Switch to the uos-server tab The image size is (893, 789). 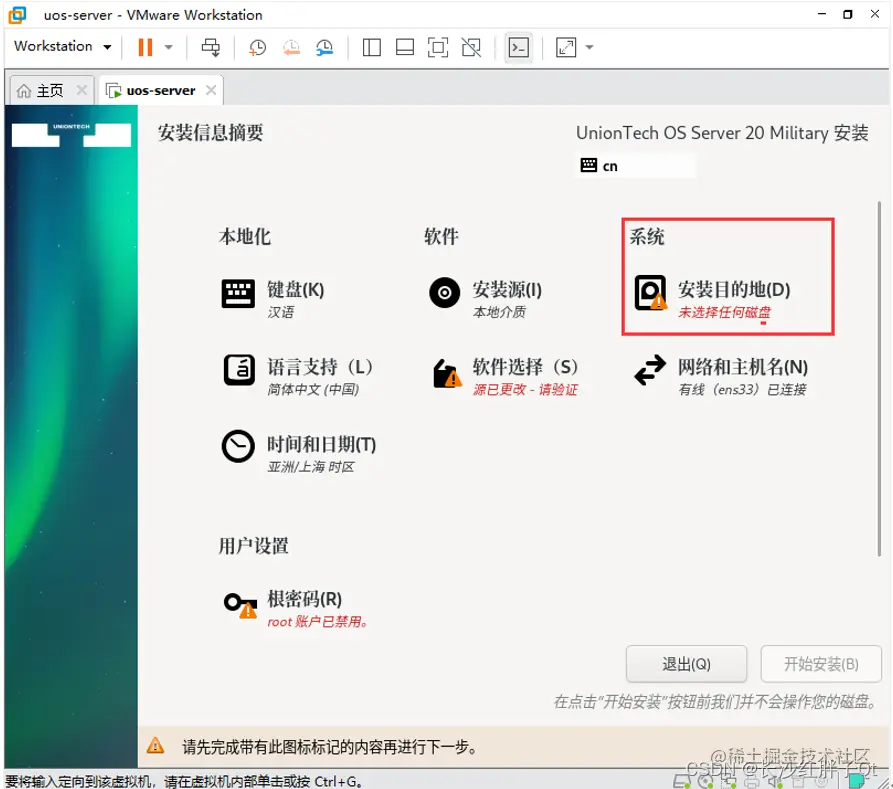point(158,89)
